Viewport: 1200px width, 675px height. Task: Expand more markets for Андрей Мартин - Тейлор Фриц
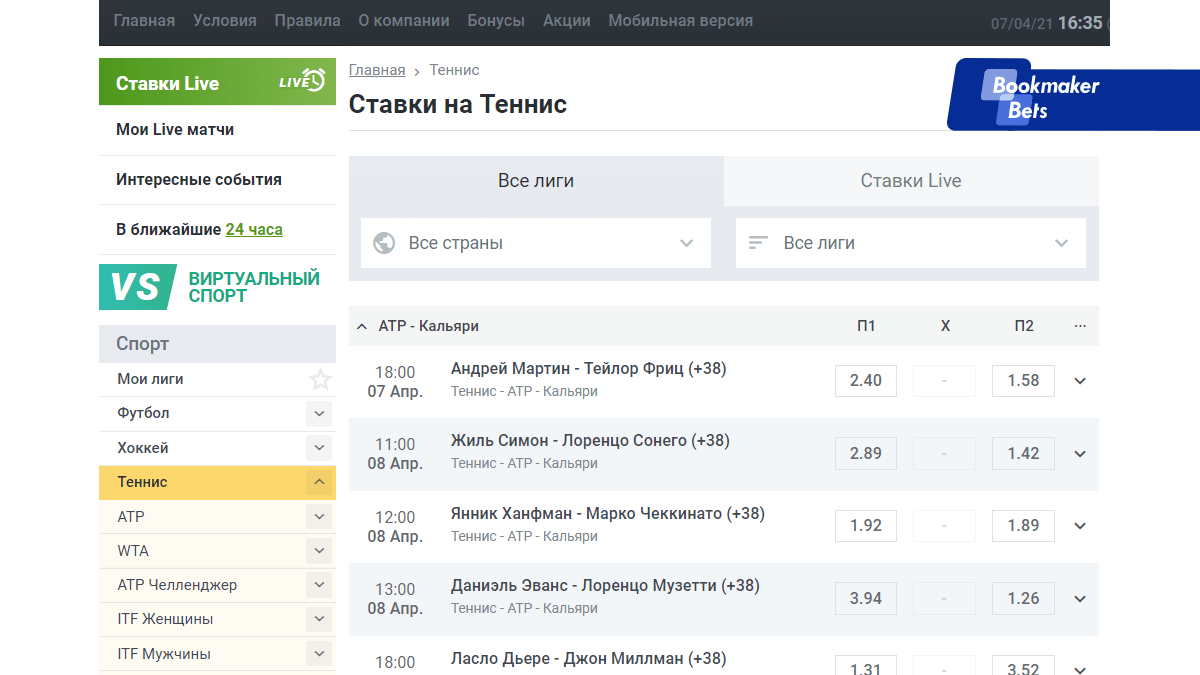1079,381
